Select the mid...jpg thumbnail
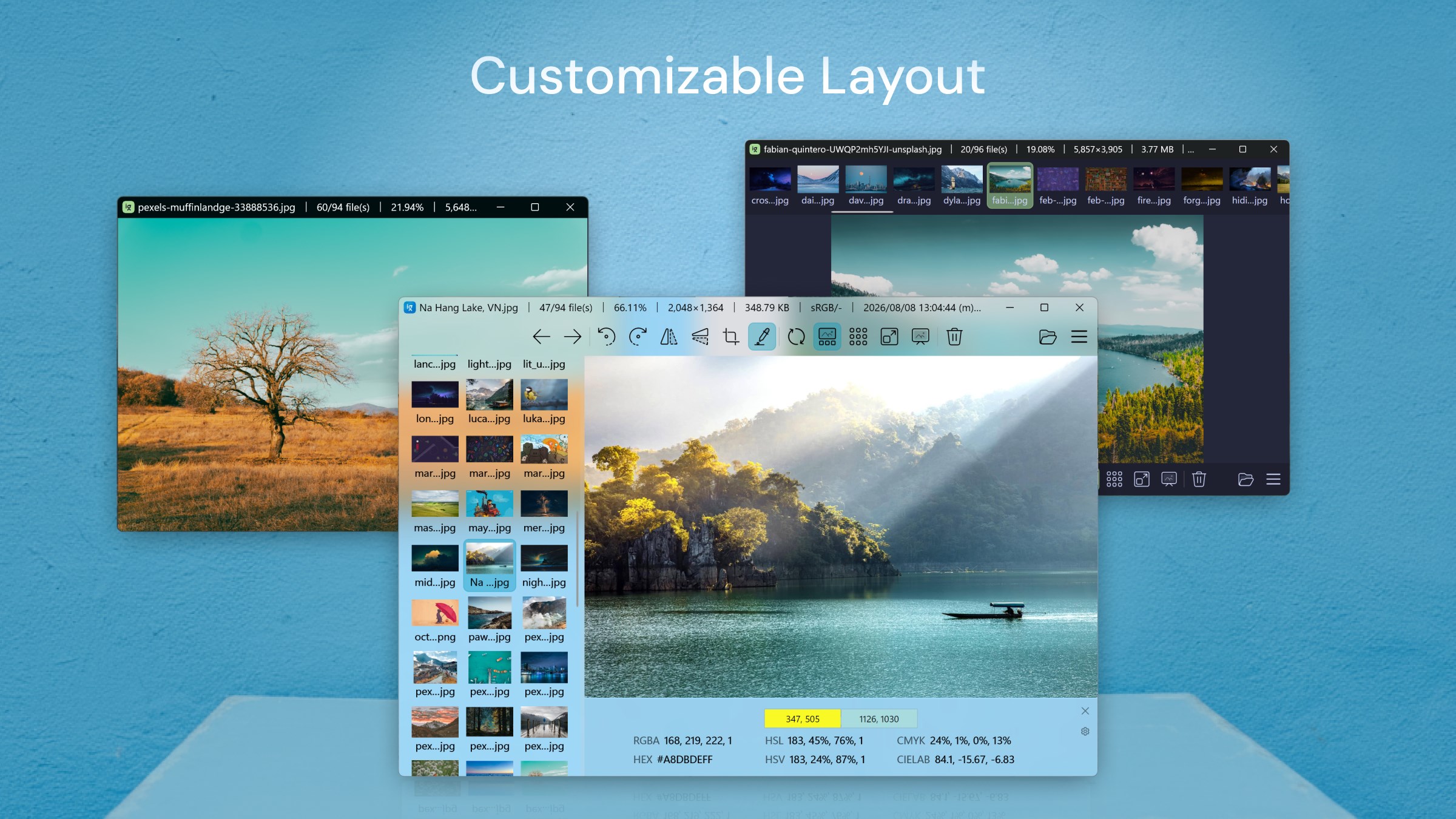The width and height of the screenshot is (1456, 819). pyautogui.click(x=435, y=566)
